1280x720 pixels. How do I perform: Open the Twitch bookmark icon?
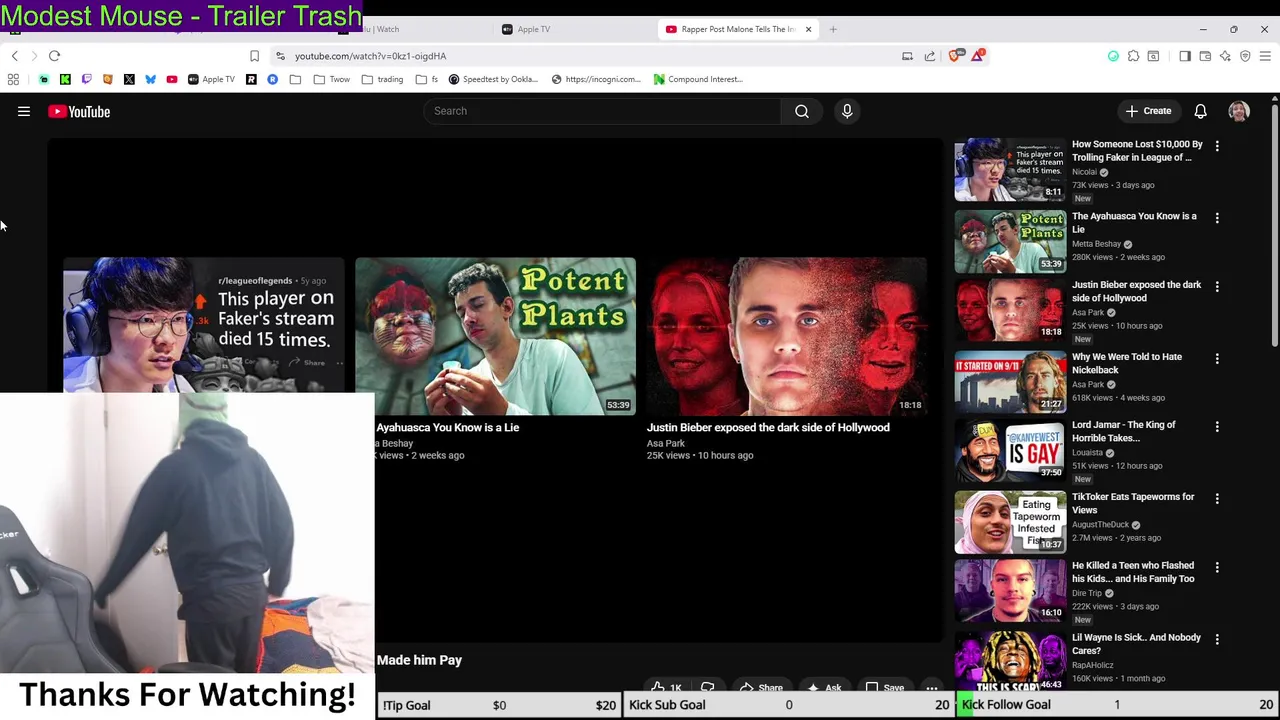(x=86, y=79)
